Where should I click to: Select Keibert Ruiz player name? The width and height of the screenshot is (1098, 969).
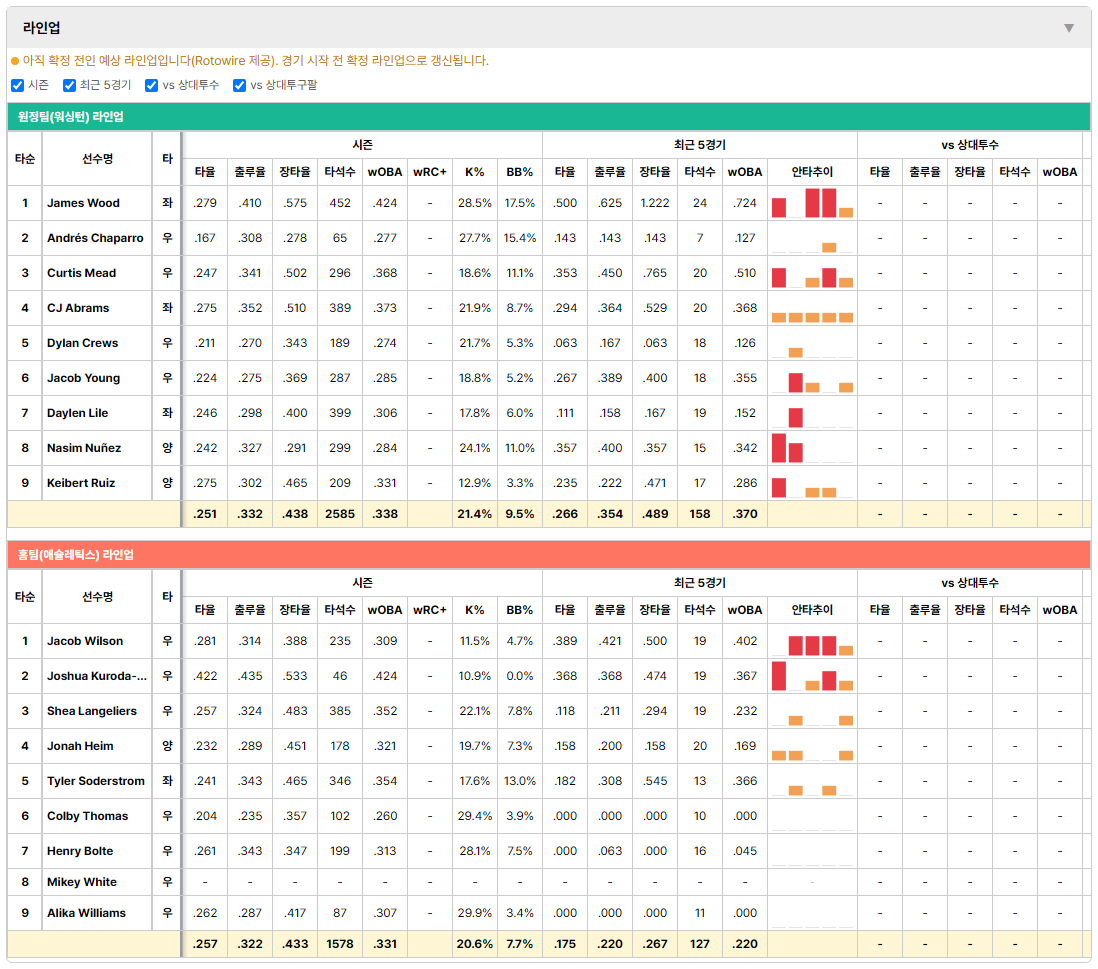[81, 483]
